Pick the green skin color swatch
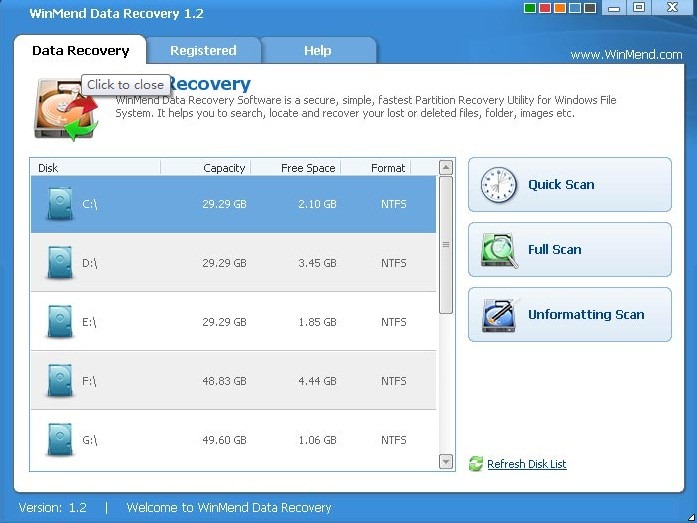 click(x=530, y=8)
